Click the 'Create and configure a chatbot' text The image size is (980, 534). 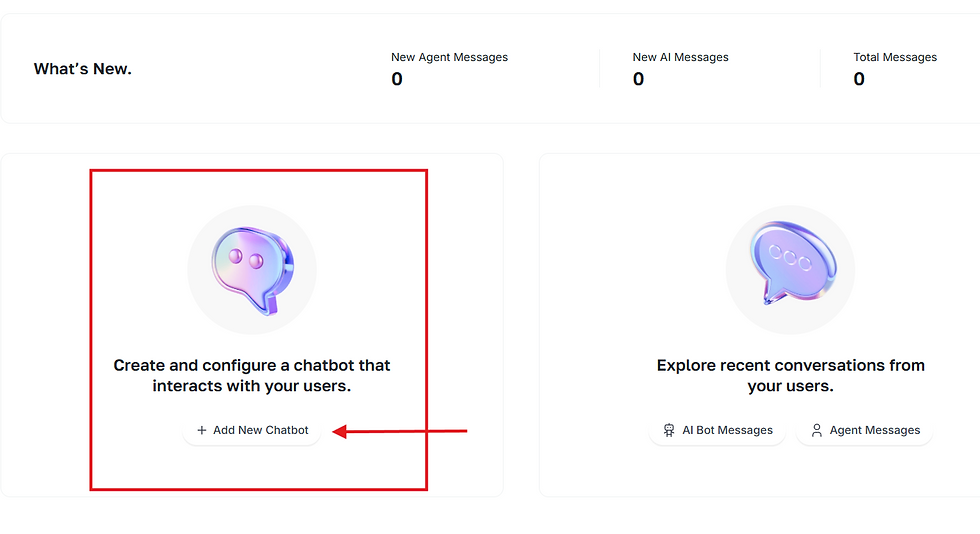coord(252,375)
